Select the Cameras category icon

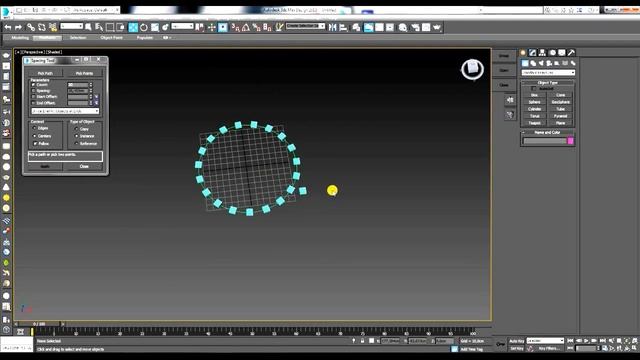pos(549,63)
